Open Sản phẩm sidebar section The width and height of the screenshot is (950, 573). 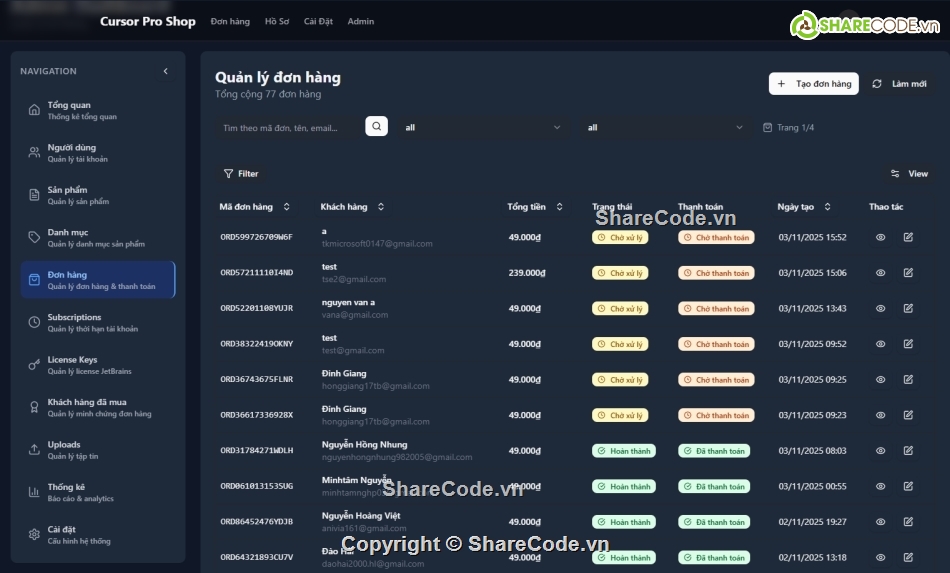(x=98, y=195)
